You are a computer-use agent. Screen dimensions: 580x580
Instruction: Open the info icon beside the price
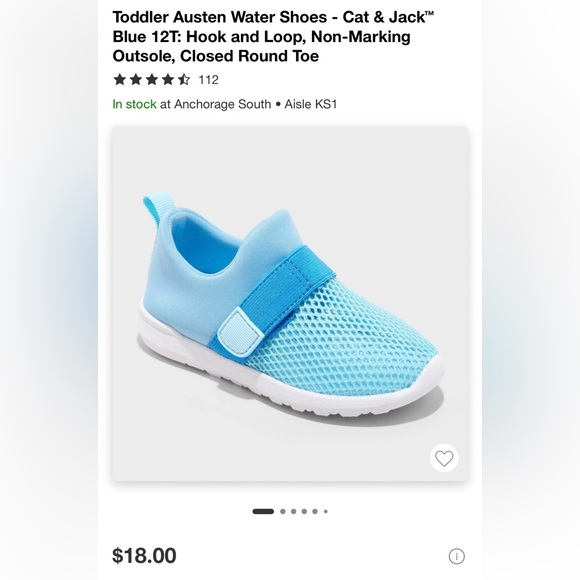pyautogui.click(x=456, y=556)
